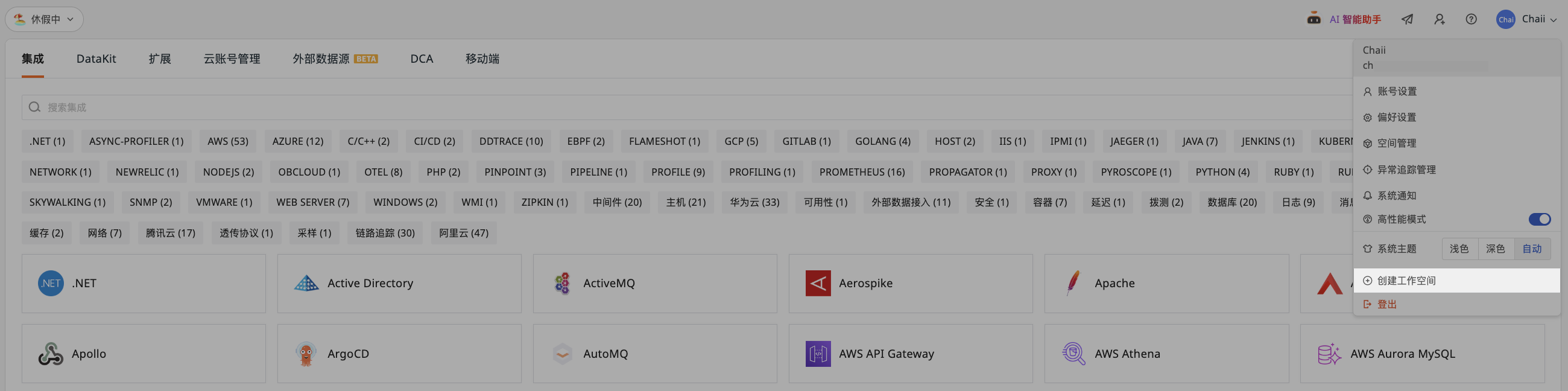Click the Active Directory logo
Screen dimensions: 1568x391
(306, 283)
